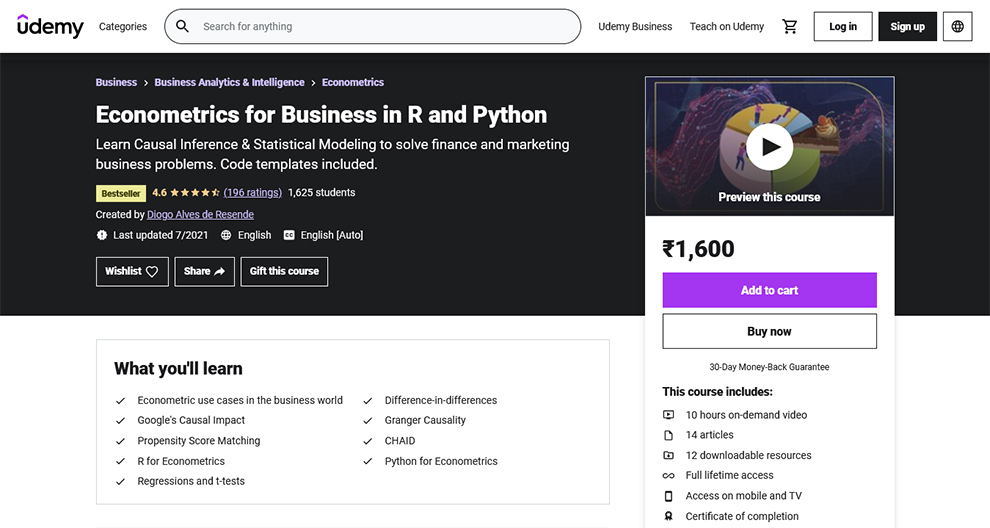
Task: Click checkmark beside R for Econometrics
Action: click(x=120, y=461)
